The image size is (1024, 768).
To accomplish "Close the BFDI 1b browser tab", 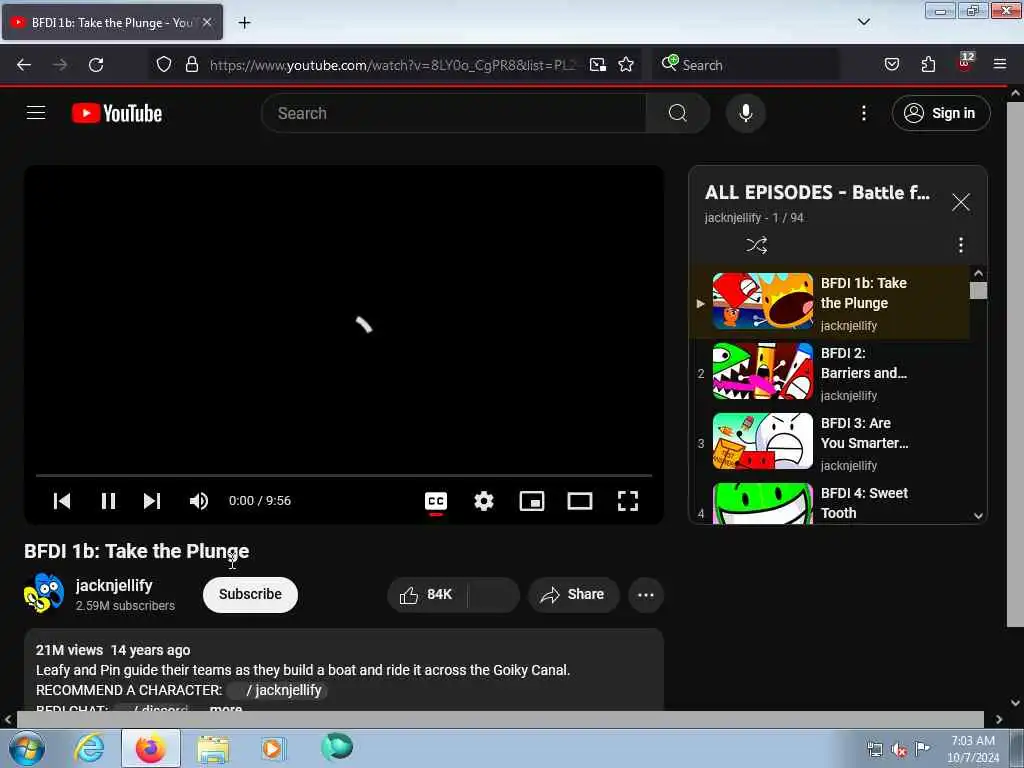I will coord(207,22).
